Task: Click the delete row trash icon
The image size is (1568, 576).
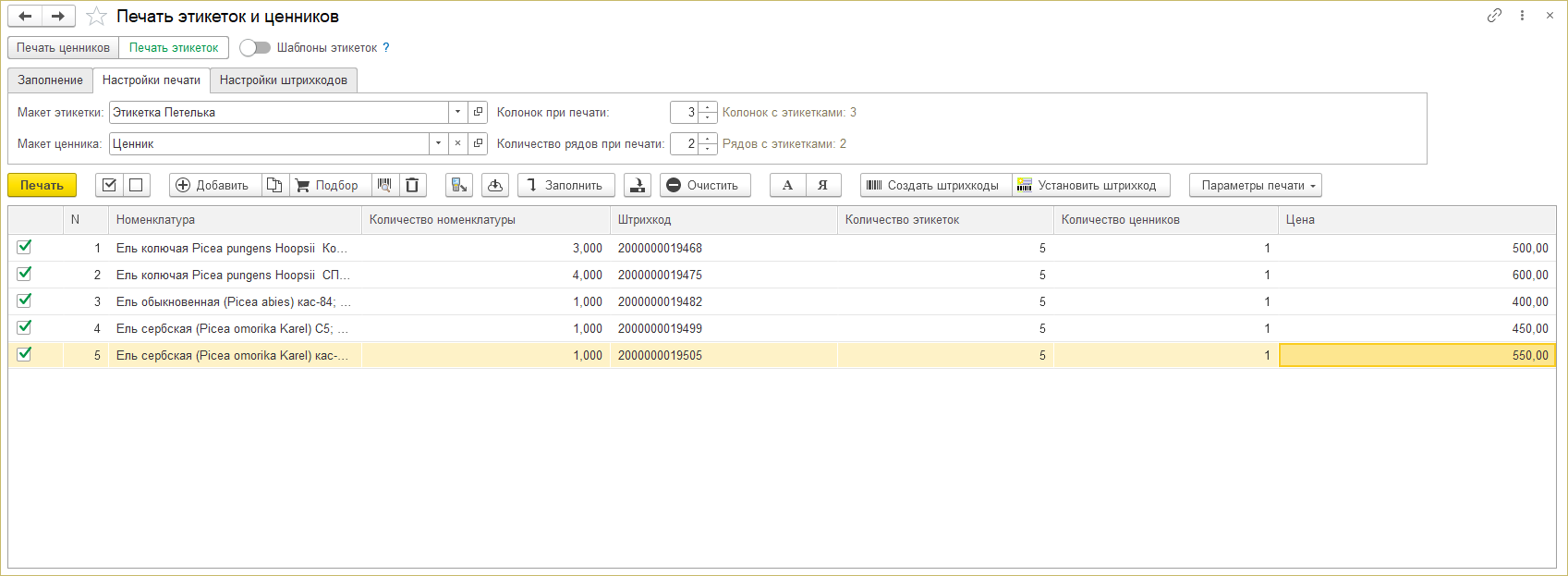Action: (x=412, y=185)
